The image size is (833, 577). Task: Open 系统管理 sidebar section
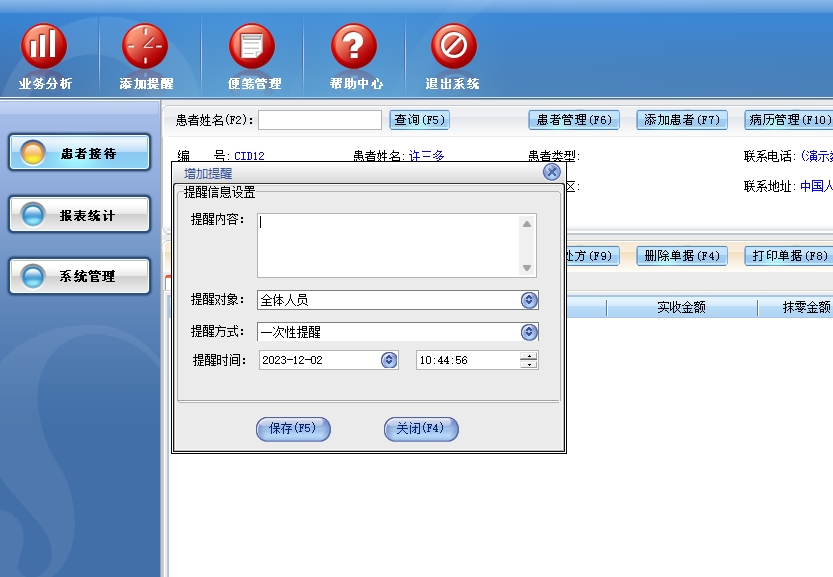coord(80,276)
